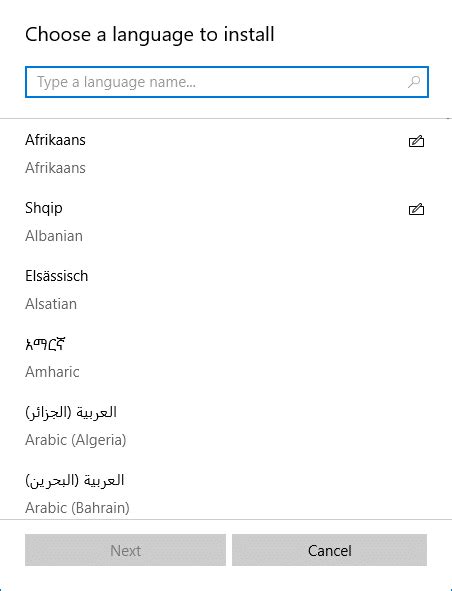Select the secondary Afrikaans label
452x591 pixels.
tap(55, 168)
